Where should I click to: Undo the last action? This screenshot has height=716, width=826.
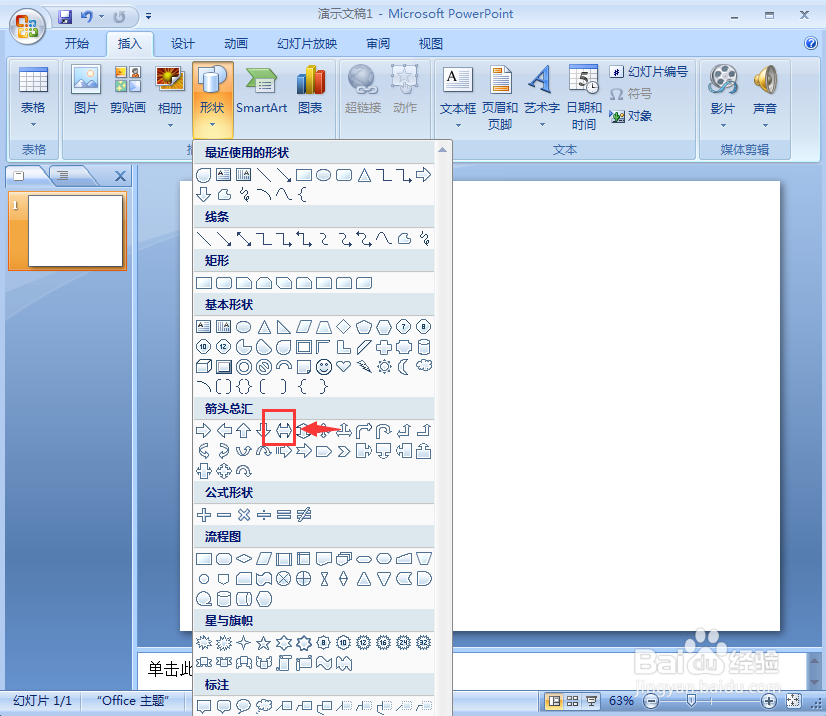(x=86, y=16)
